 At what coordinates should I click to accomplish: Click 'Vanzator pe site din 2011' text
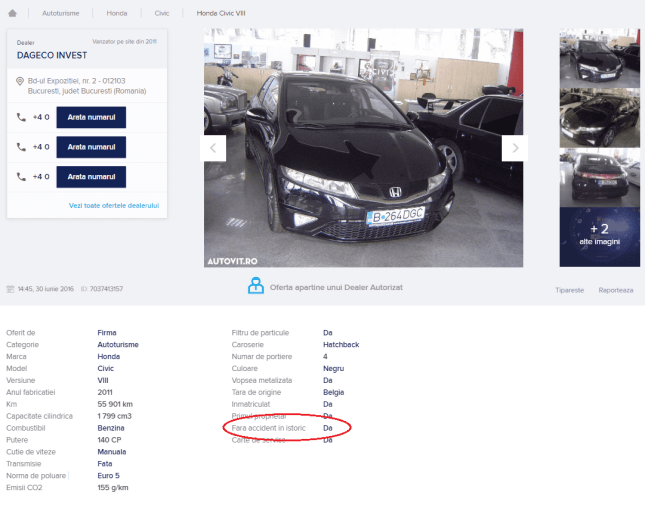tap(124, 42)
